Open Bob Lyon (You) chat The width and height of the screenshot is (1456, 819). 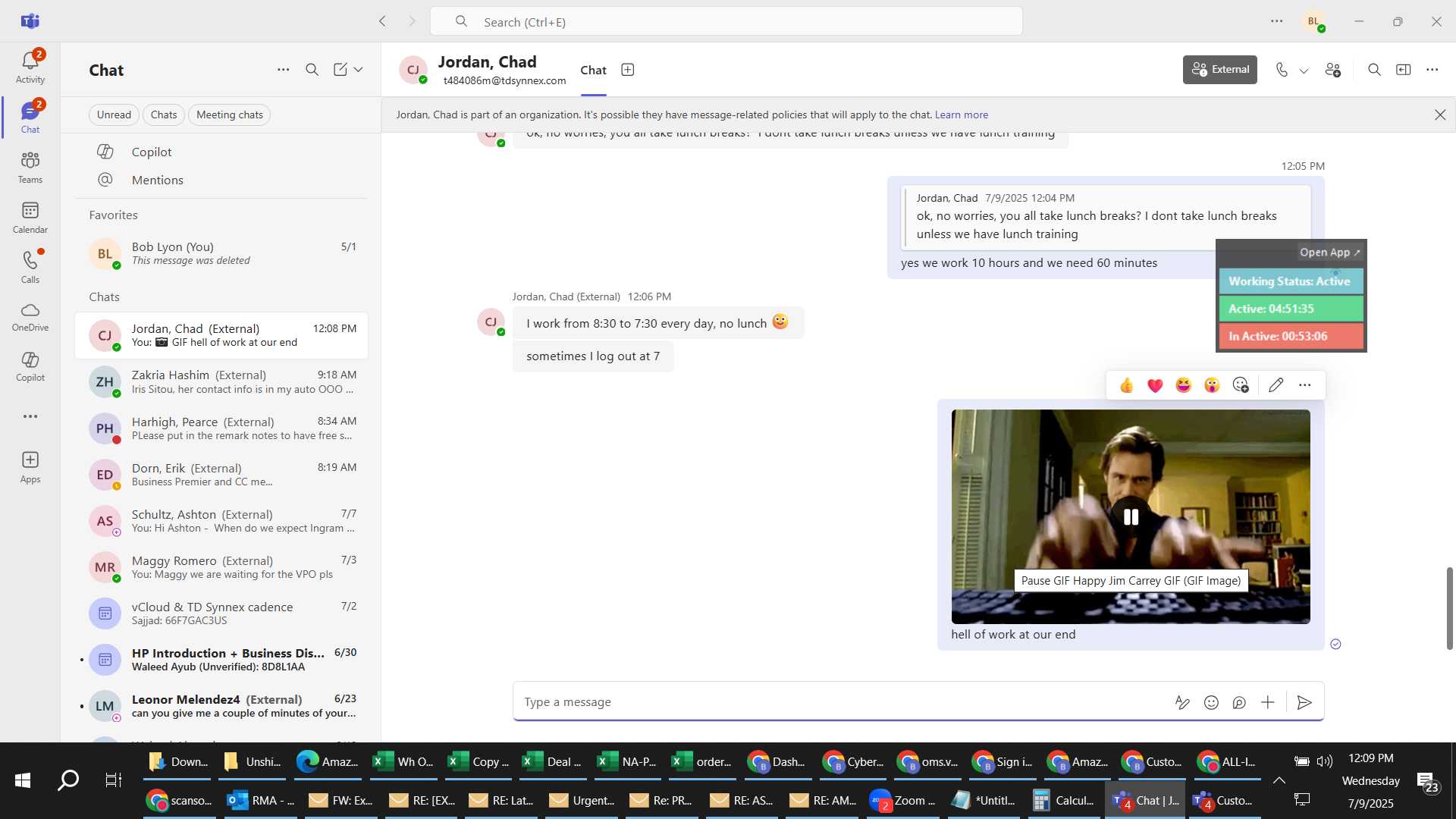coord(221,253)
